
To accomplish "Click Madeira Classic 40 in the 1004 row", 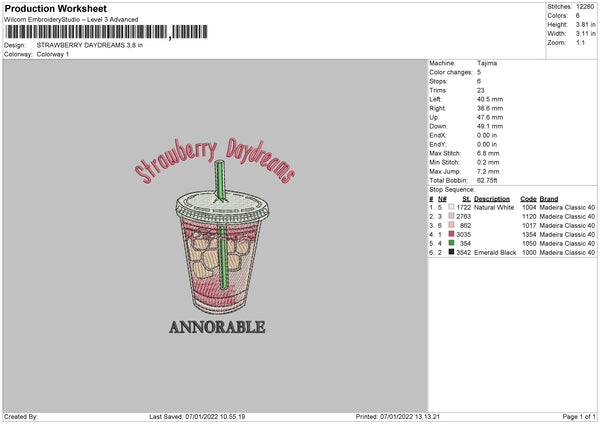I will (x=567, y=207).
